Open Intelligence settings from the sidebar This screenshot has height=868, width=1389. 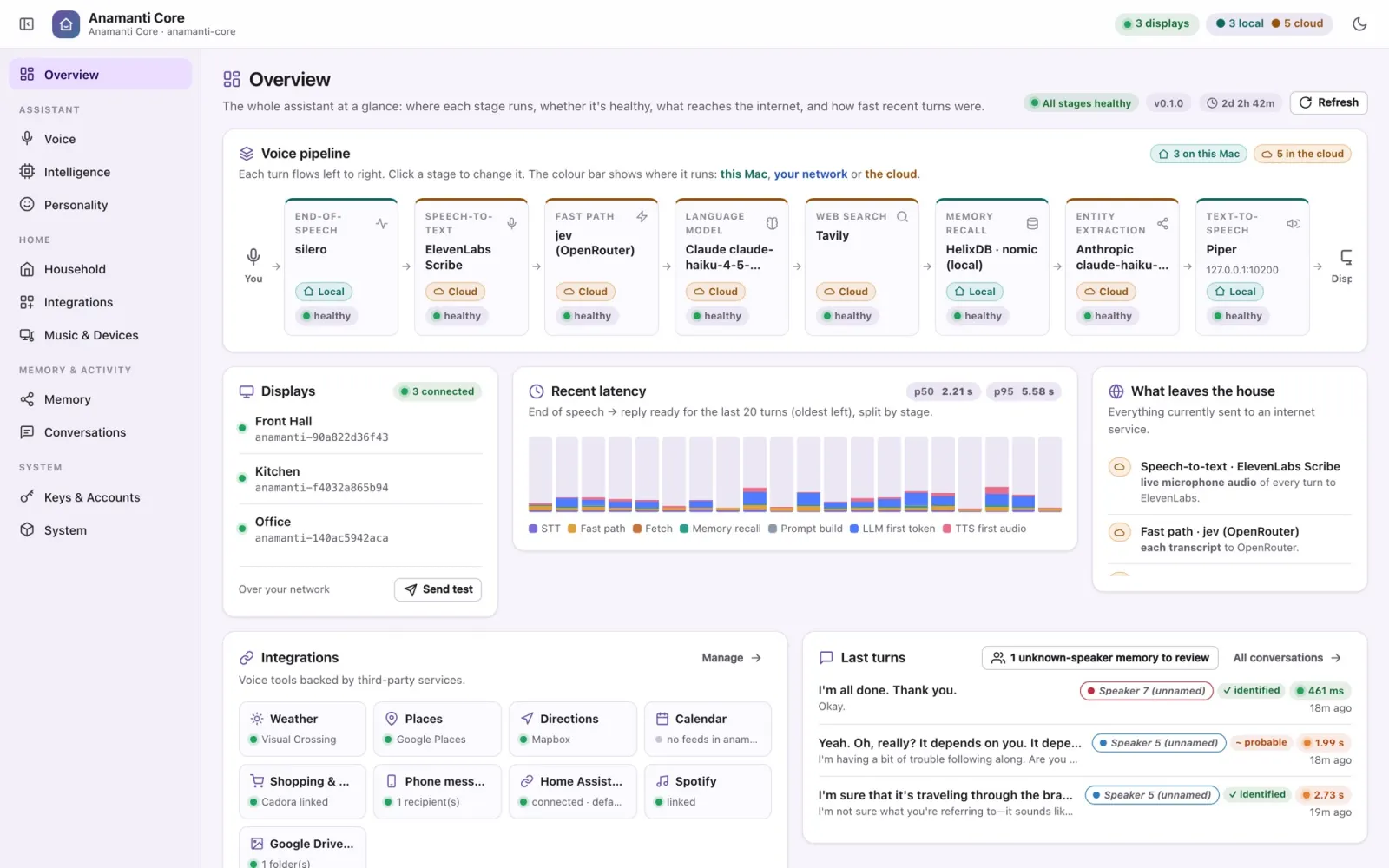point(101,172)
